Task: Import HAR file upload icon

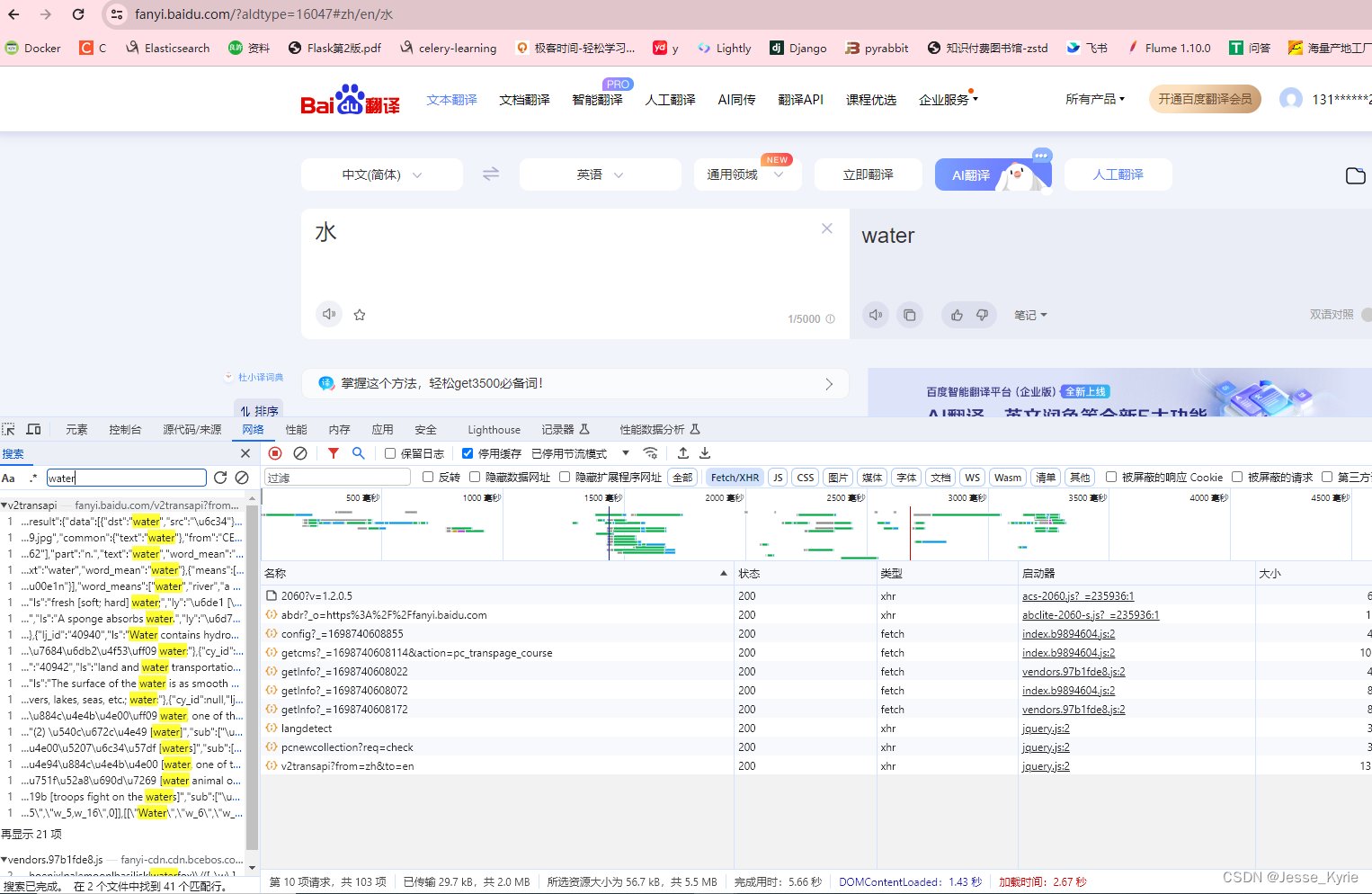Action: click(683, 453)
